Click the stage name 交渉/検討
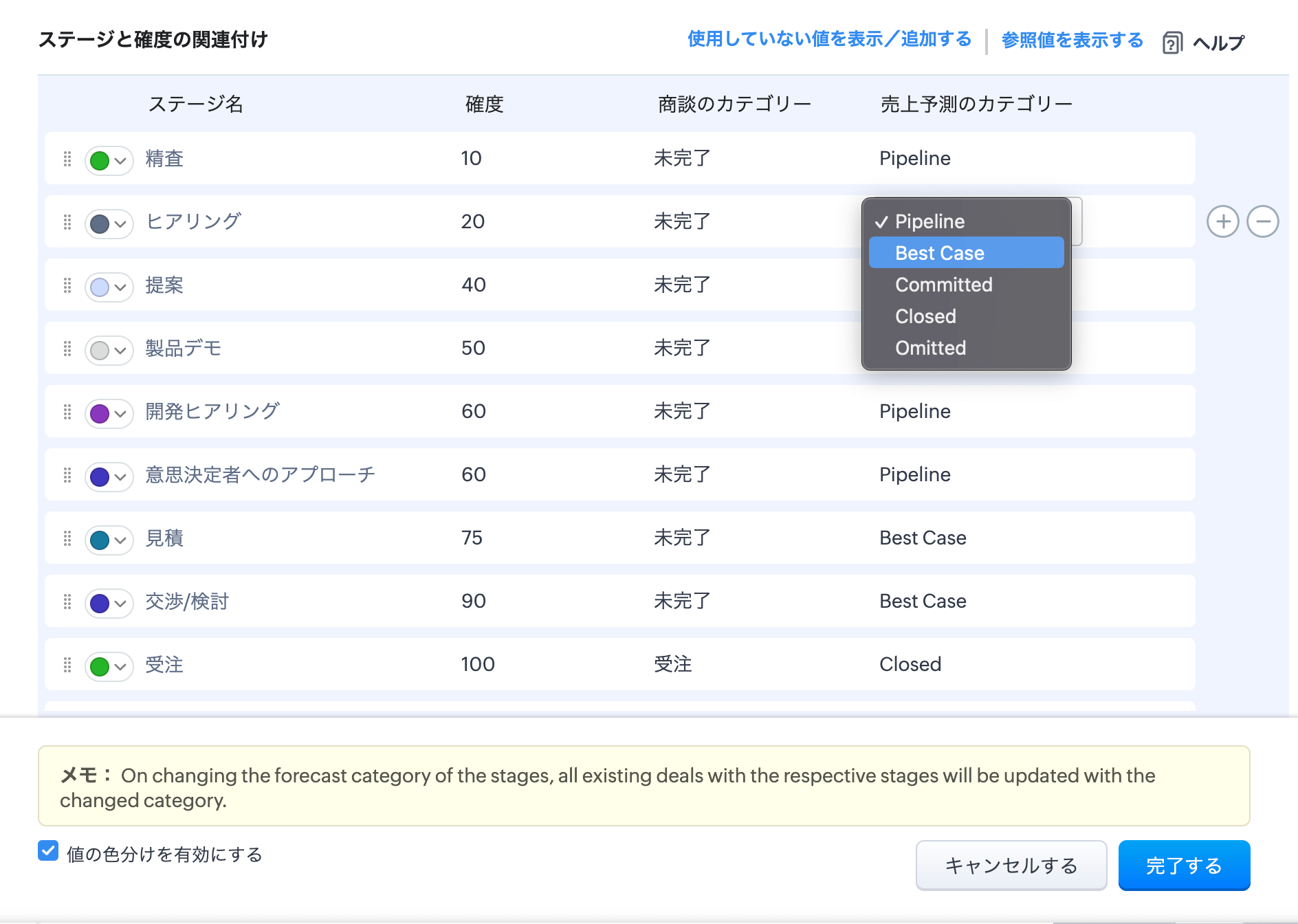The image size is (1298, 924). (187, 601)
